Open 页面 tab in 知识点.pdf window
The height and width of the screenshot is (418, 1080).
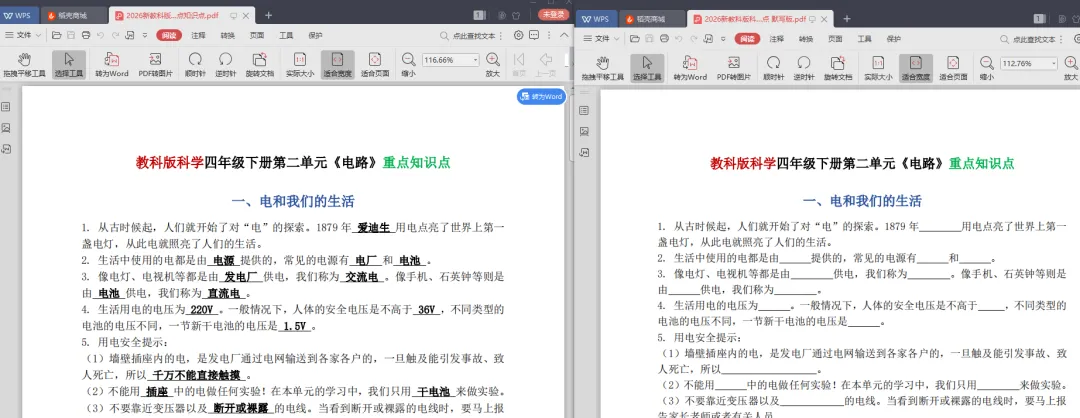[x=257, y=35]
